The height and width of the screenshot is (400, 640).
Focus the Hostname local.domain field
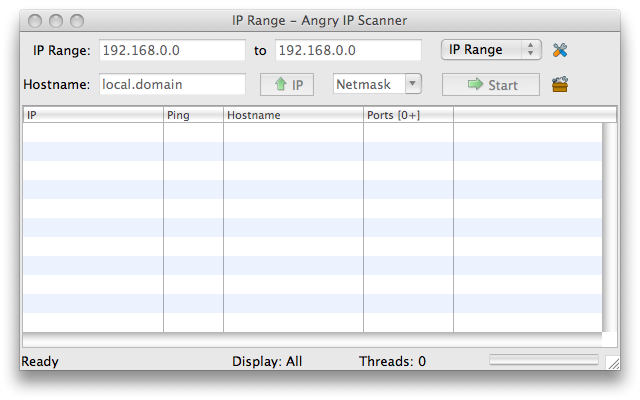pyautogui.click(x=172, y=84)
